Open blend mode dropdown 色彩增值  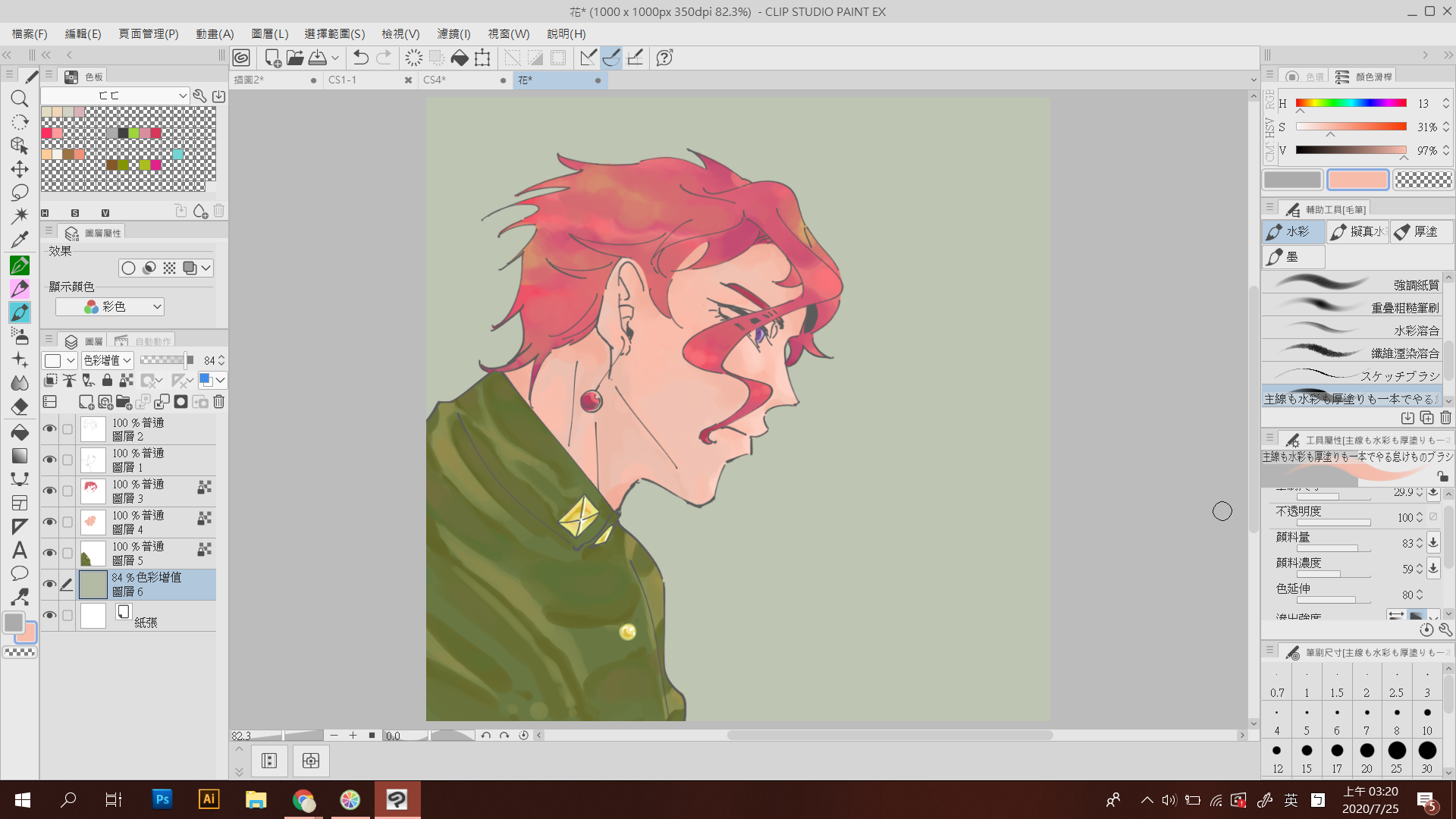tap(108, 360)
